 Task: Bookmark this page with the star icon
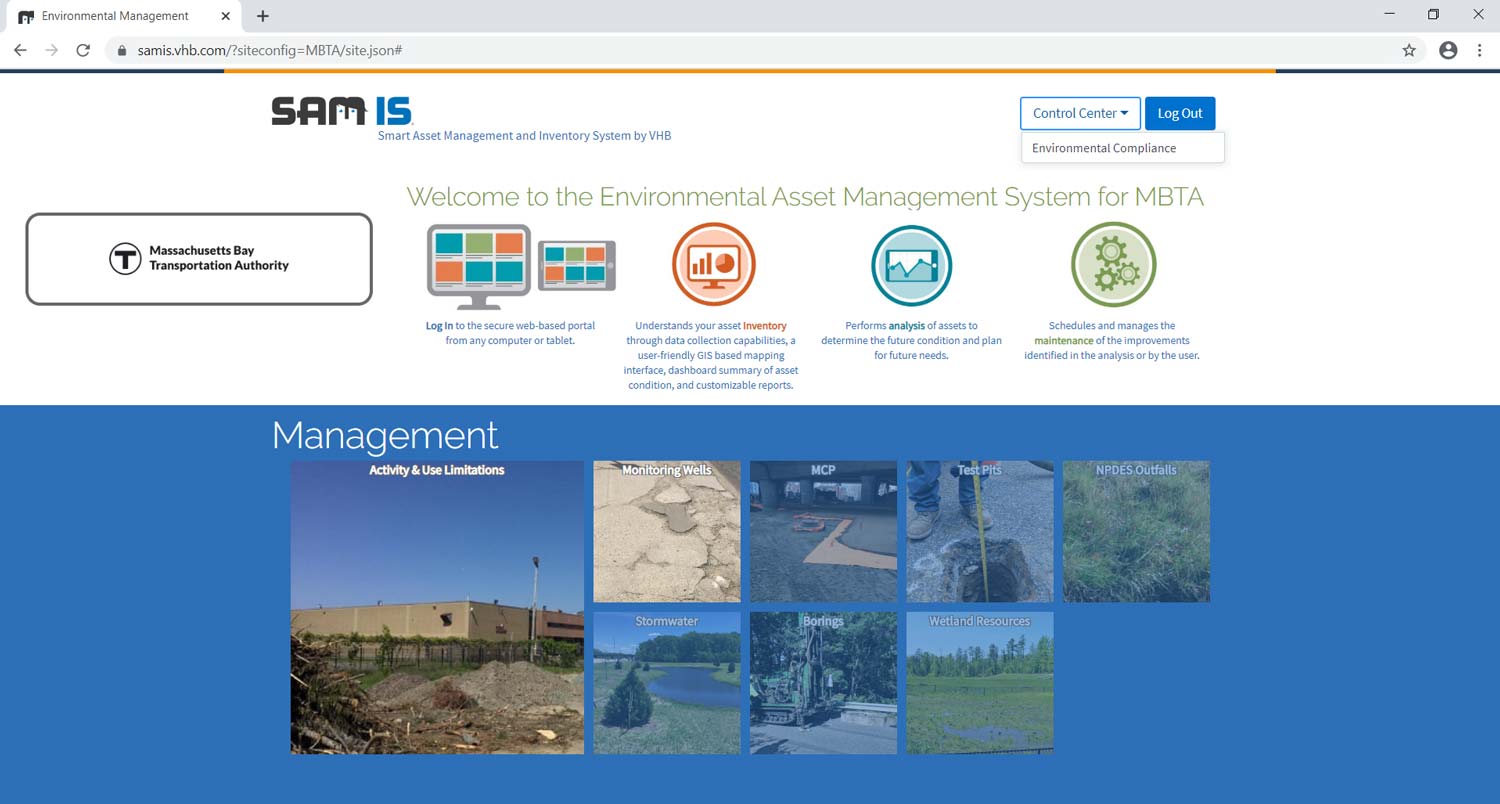tap(1409, 50)
